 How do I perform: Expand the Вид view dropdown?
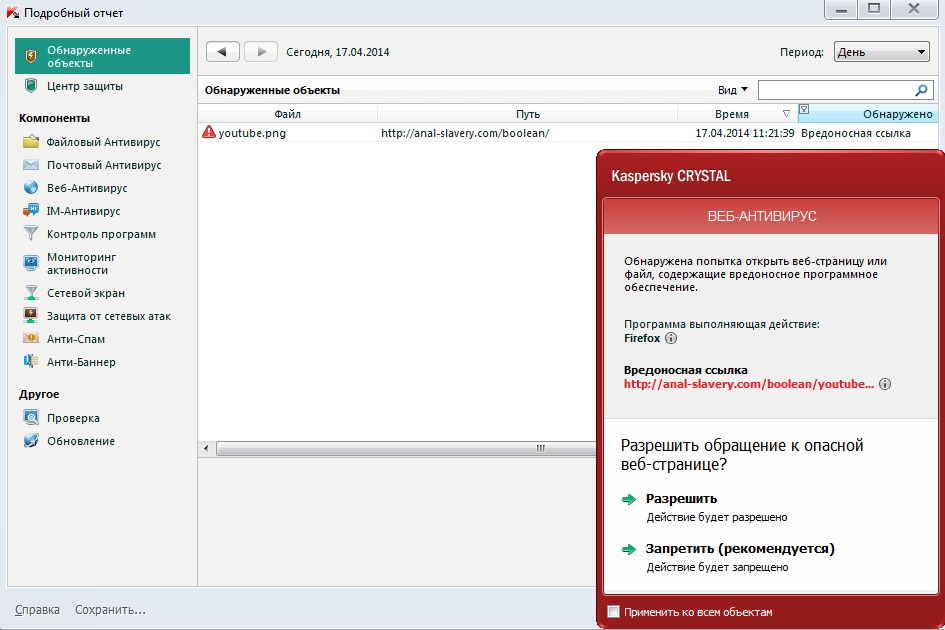coord(733,90)
